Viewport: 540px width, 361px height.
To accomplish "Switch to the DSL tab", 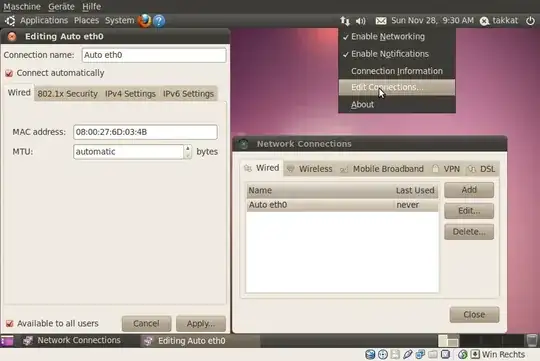I will point(482,169).
